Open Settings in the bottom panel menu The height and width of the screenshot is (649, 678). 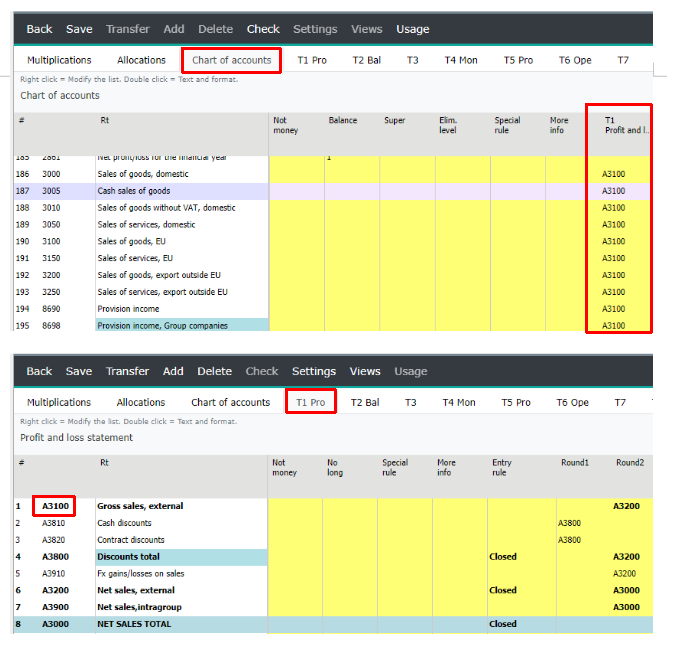tap(314, 371)
